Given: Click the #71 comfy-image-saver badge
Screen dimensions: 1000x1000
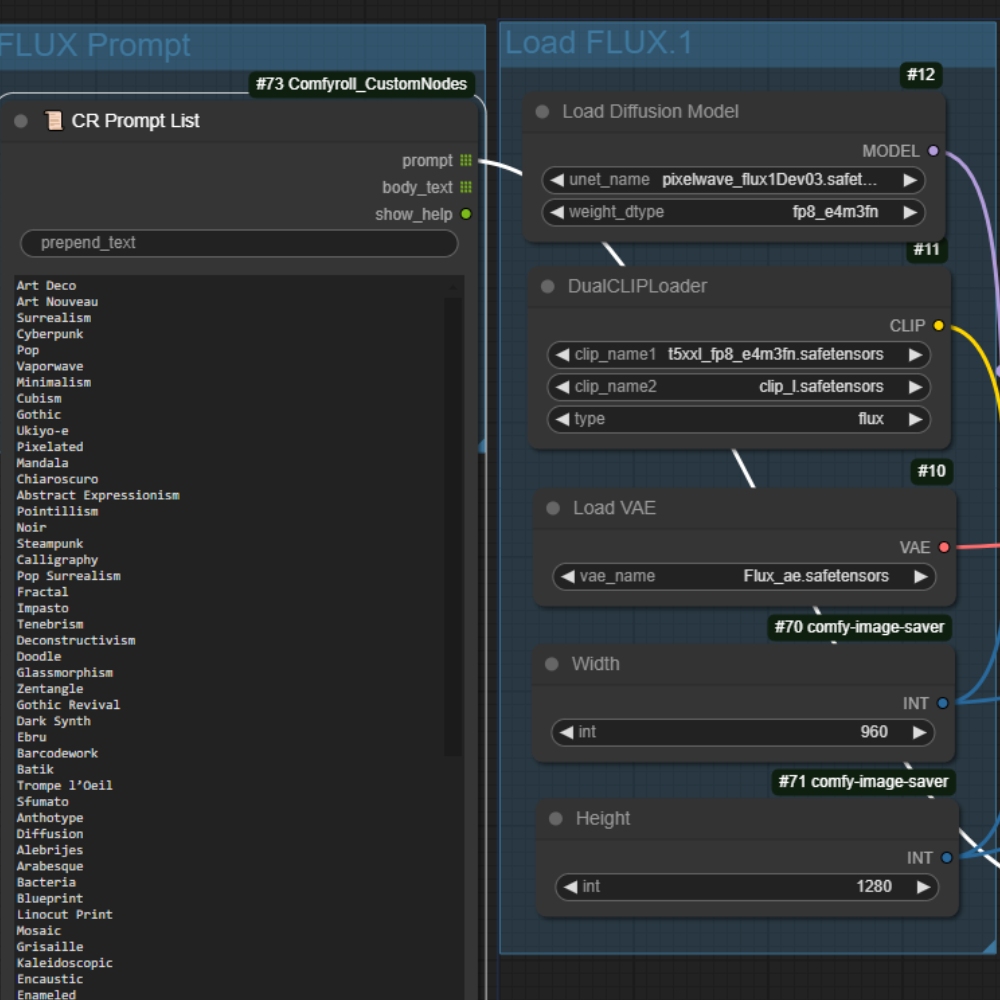Looking at the screenshot, I should coord(864,782).
